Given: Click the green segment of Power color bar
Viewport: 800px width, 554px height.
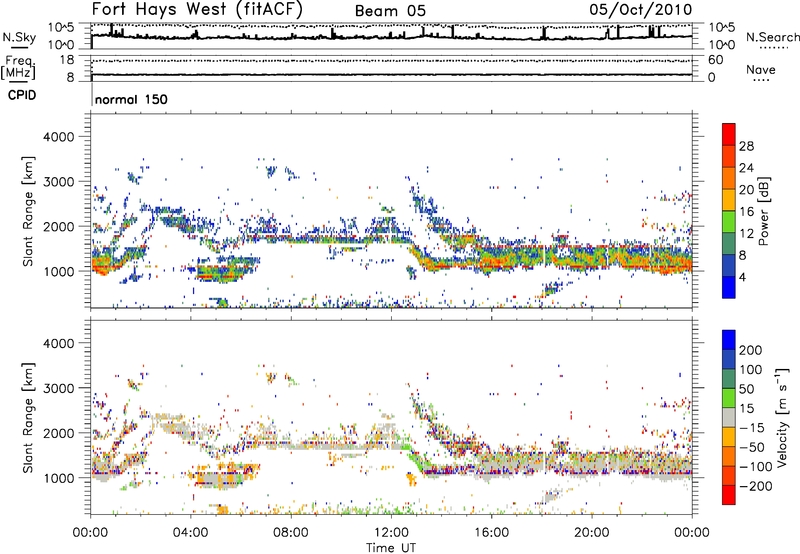Looking at the screenshot, I should pos(729,221).
